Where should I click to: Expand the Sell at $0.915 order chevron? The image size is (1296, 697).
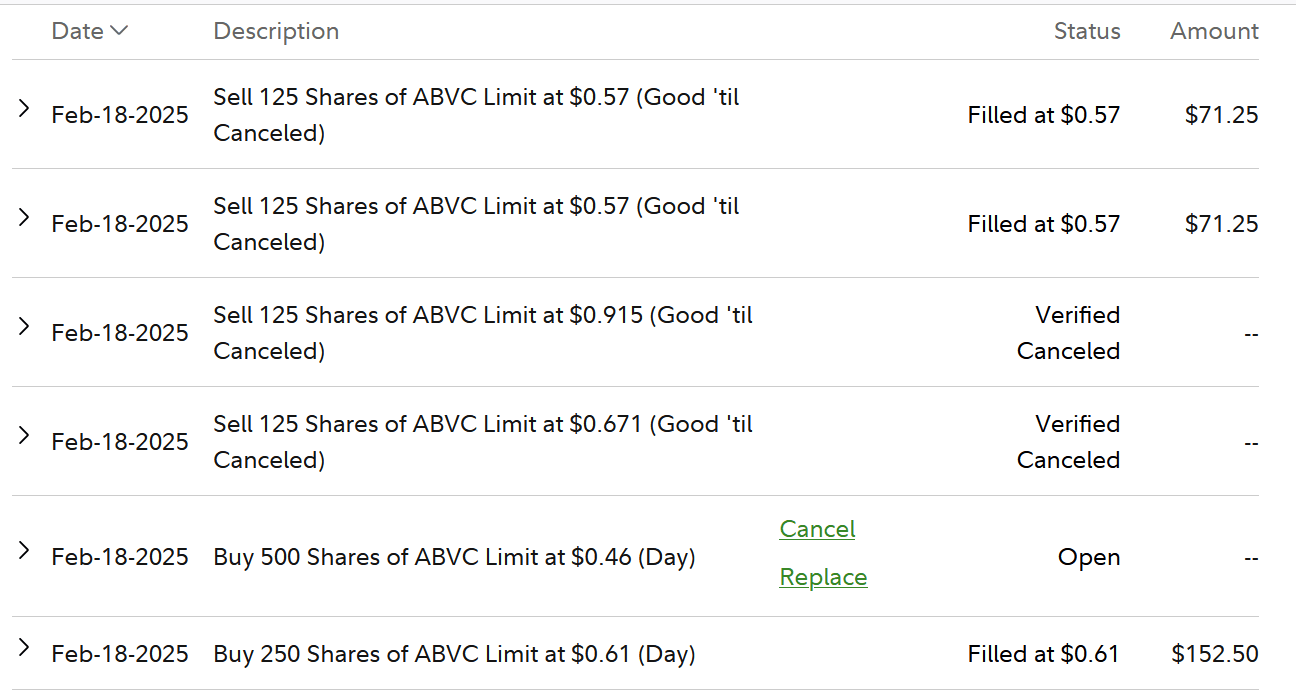[x=24, y=327]
